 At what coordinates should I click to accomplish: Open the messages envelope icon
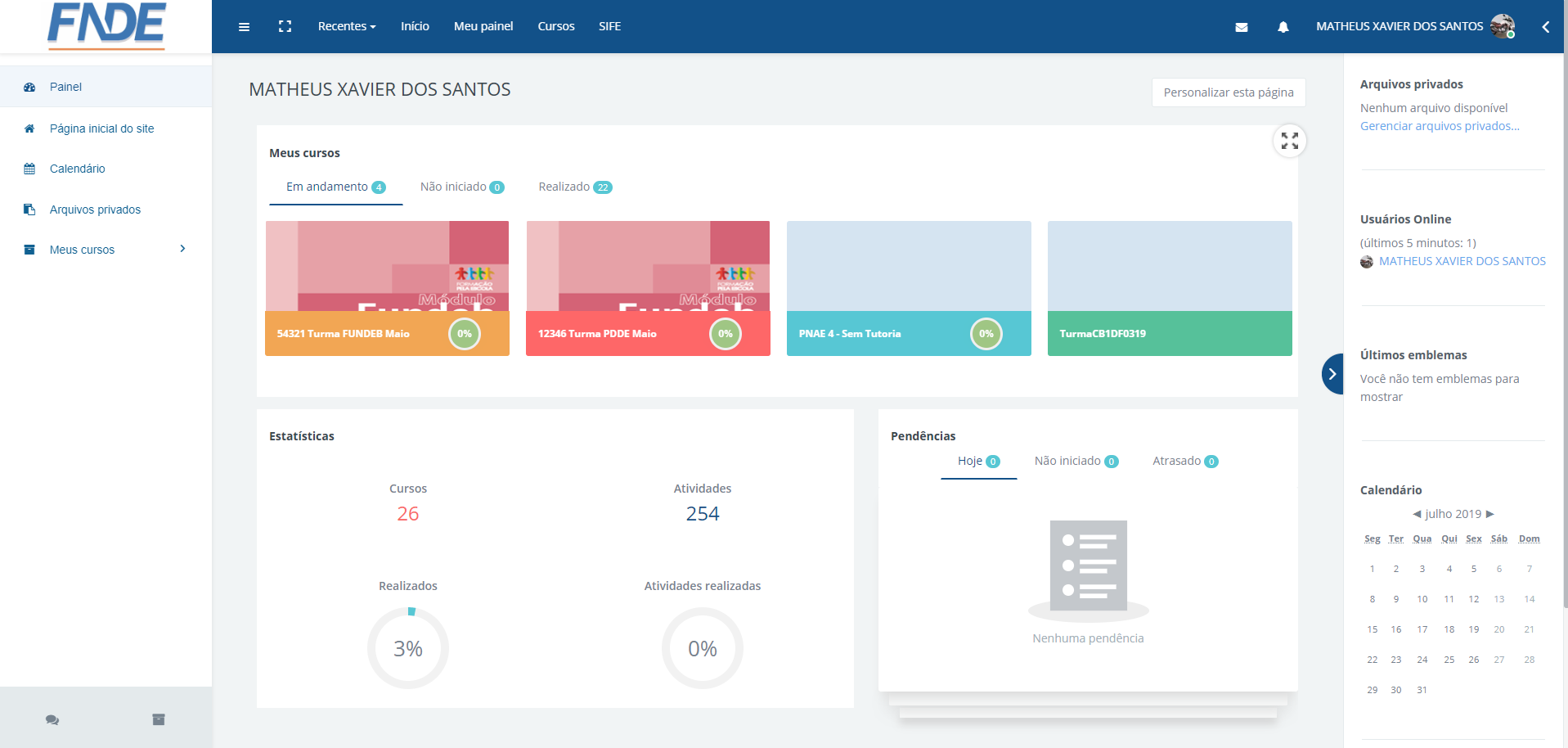point(1241,27)
